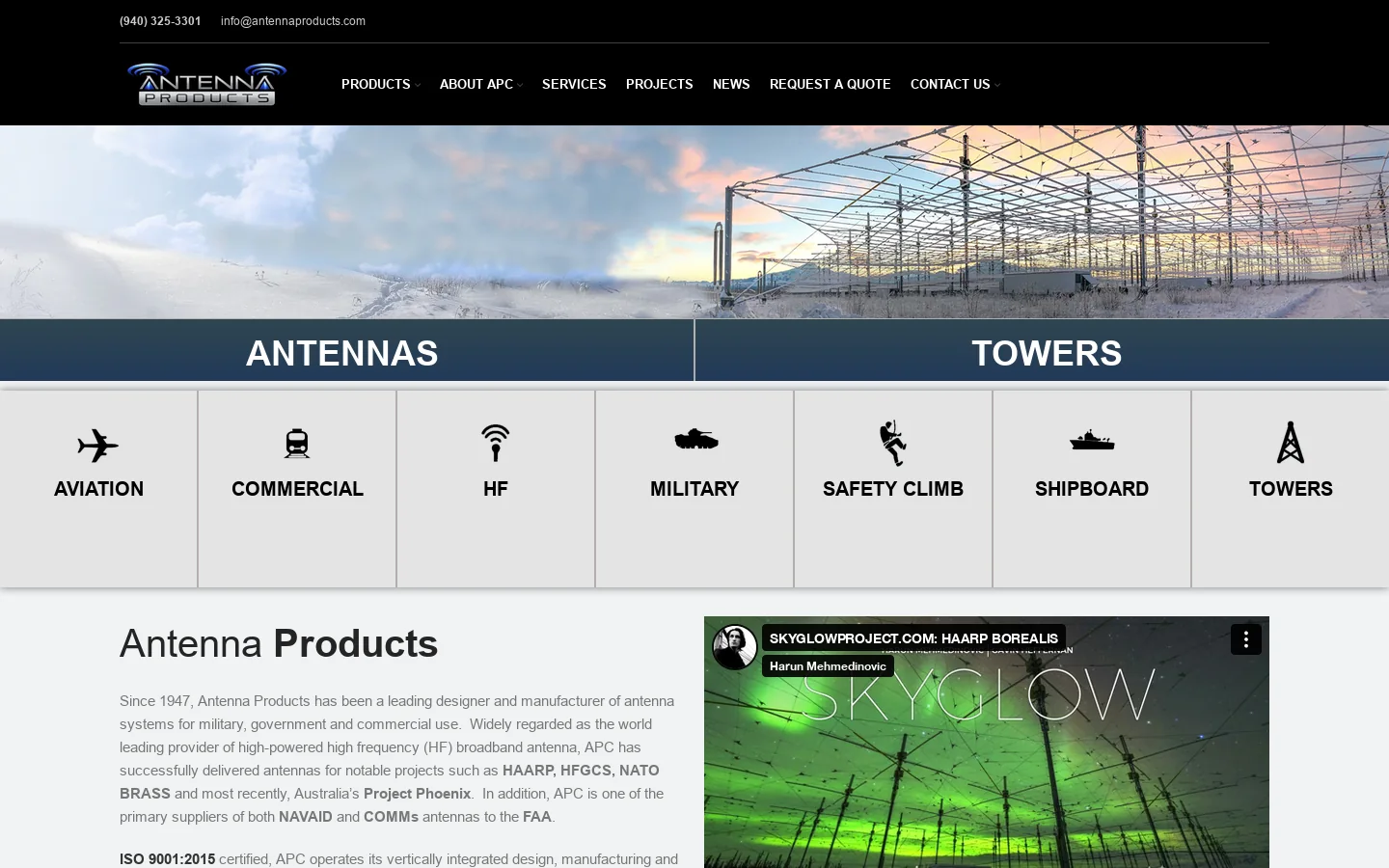Expand the About APC dropdown arrow
This screenshot has width=1389, height=868.
(520, 85)
